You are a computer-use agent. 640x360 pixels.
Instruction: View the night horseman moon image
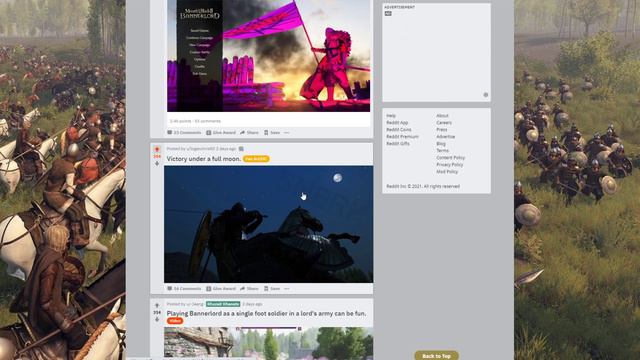(269, 224)
